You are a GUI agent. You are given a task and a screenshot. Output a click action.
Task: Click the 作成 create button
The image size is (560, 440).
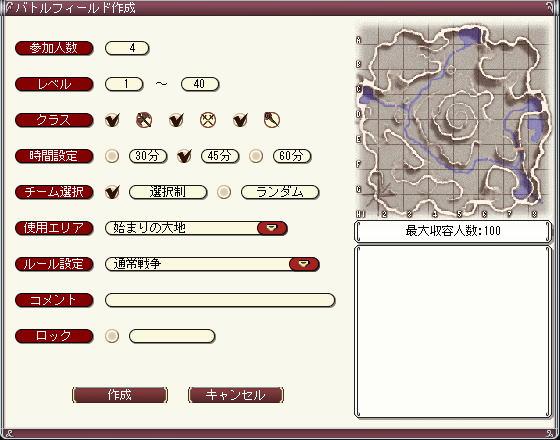(x=120, y=395)
